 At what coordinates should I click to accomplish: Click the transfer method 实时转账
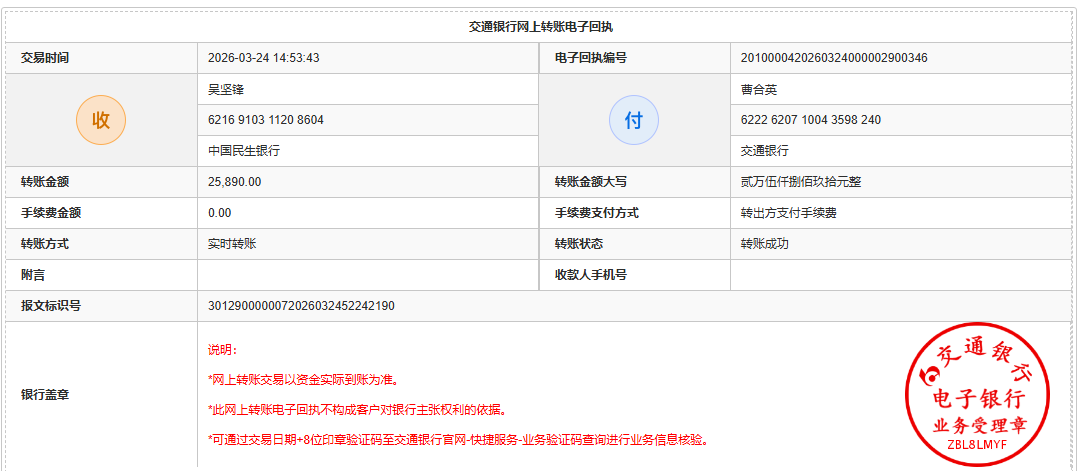click(232, 244)
